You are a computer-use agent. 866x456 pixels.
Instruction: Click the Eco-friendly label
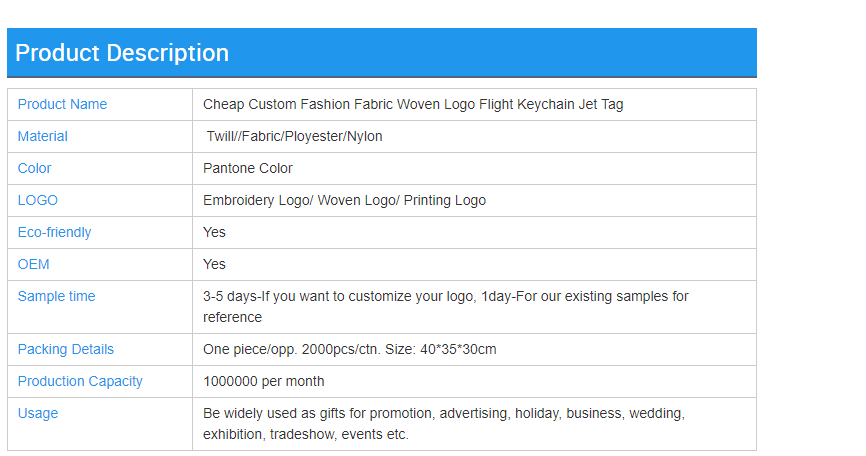(55, 232)
